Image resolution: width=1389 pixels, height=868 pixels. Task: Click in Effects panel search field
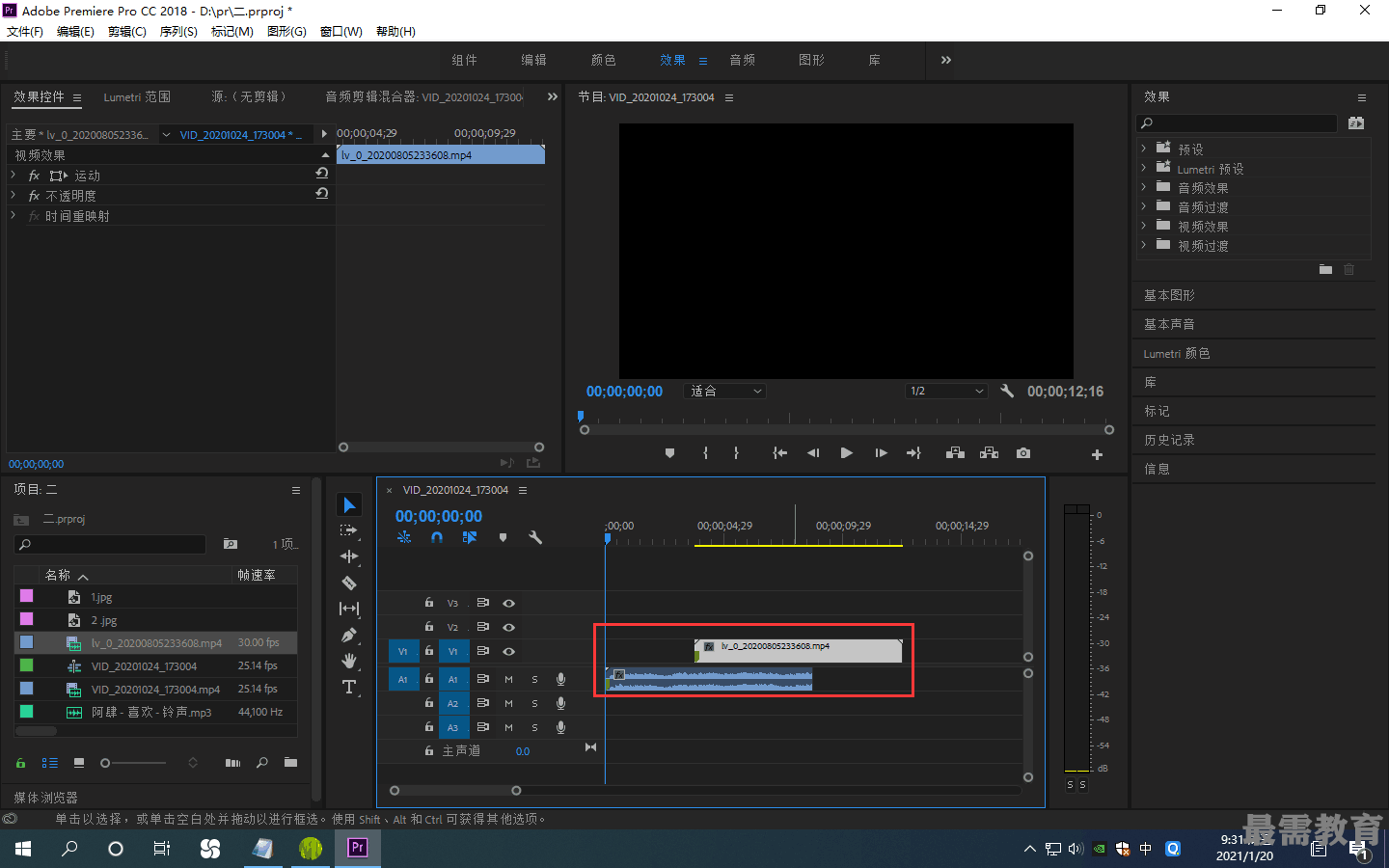point(1238,122)
